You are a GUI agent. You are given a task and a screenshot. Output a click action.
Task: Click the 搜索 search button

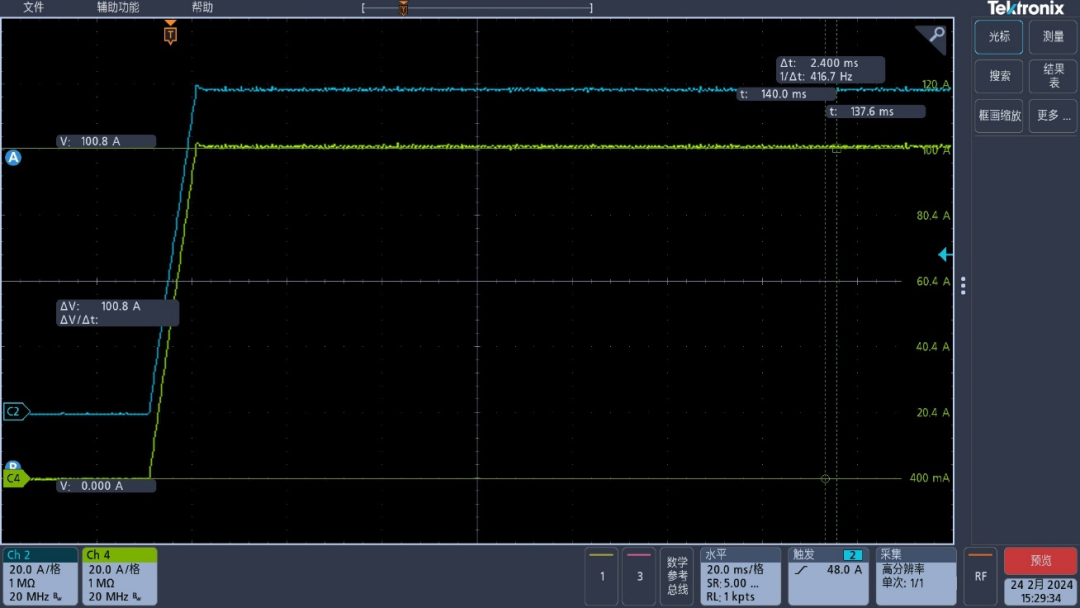coord(998,76)
